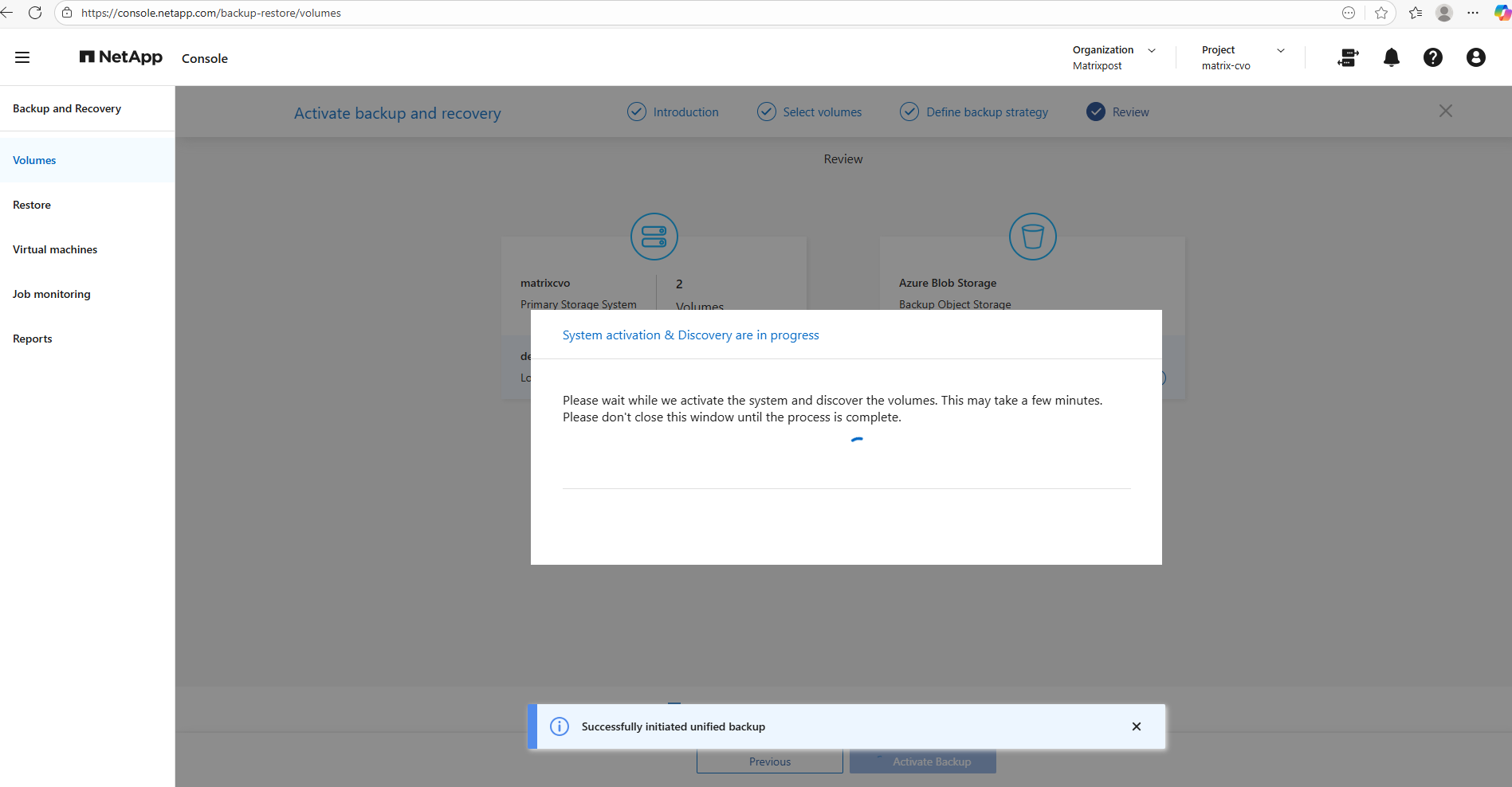This screenshot has height=787, width=1512.
Task: Dismiss the unified backup notification
Action: click(x=1137, y=726)
